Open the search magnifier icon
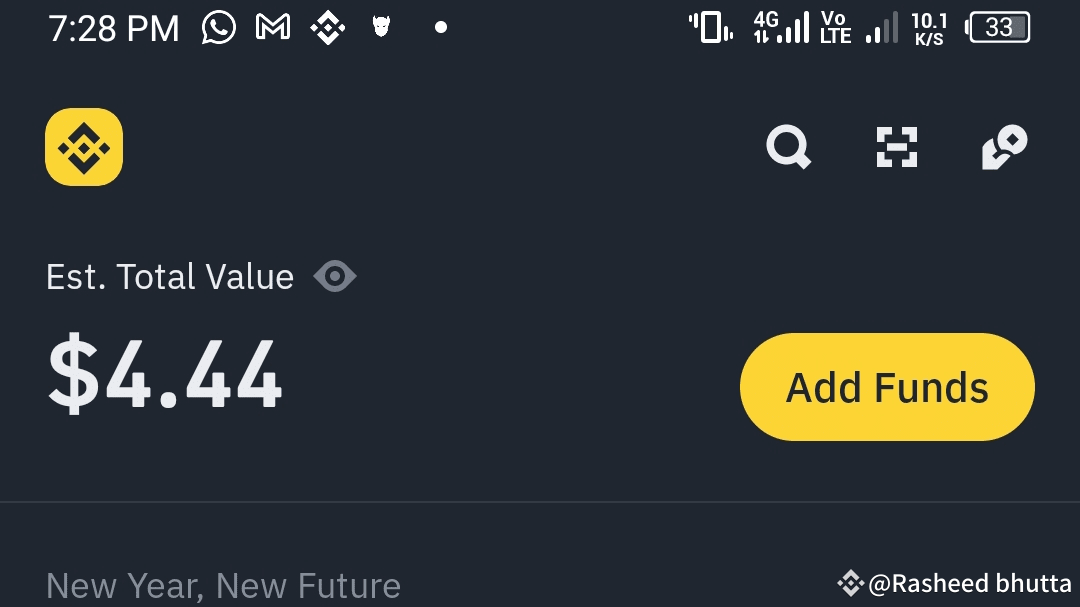Image resolution: width=1080 pixels, height=607 pixels. tap(788, 147)
